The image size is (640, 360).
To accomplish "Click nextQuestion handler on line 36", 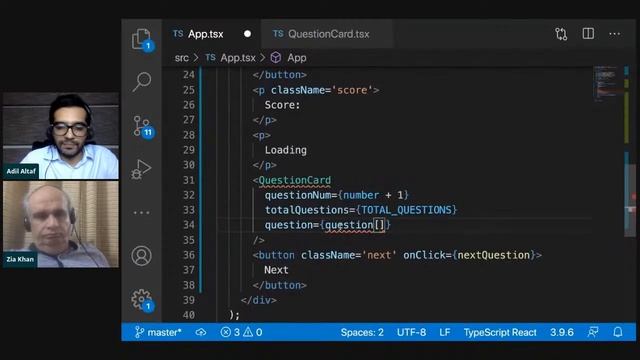I will (493, 255).
